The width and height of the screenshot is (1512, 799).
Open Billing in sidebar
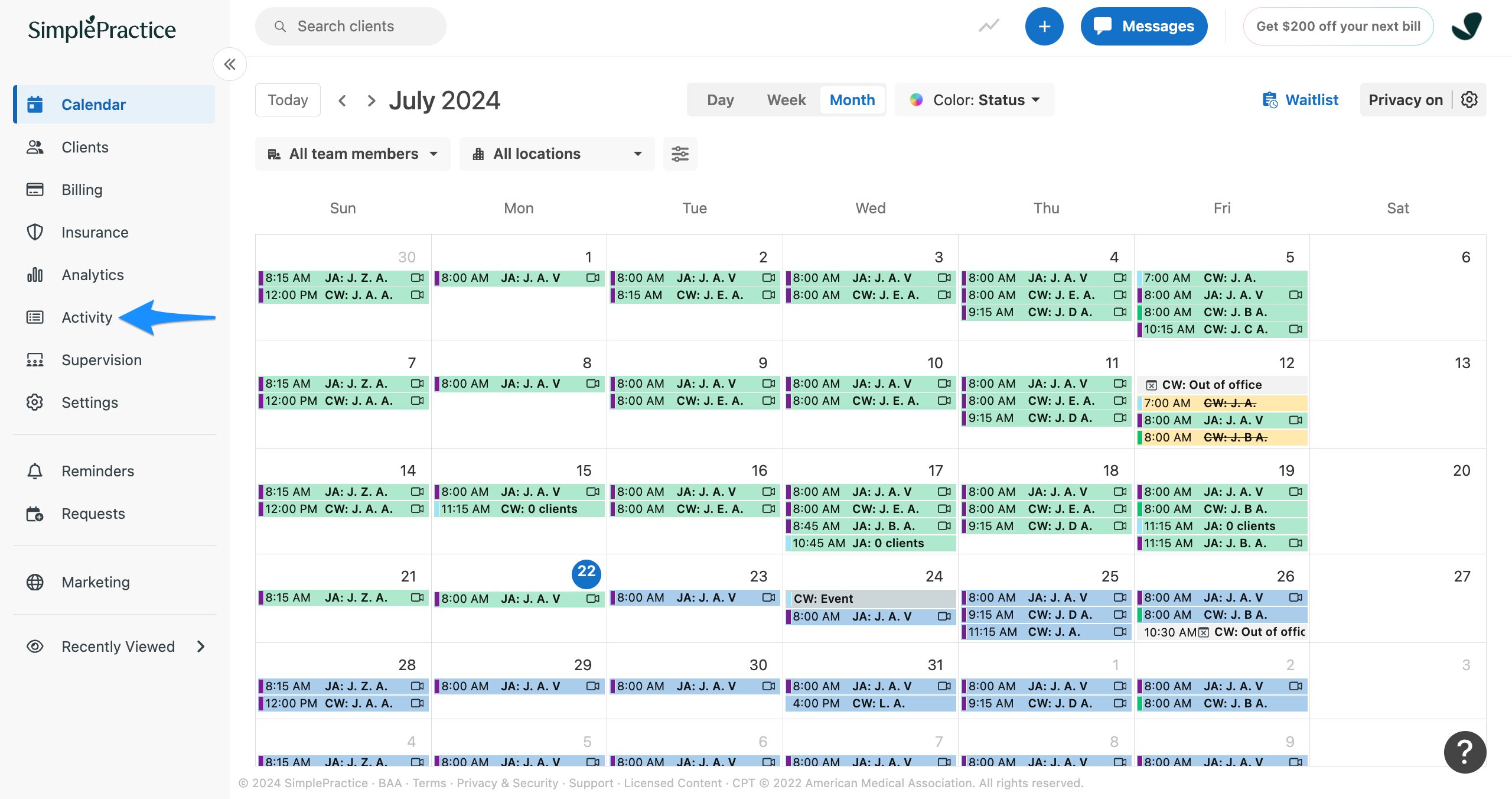point(82,190)
